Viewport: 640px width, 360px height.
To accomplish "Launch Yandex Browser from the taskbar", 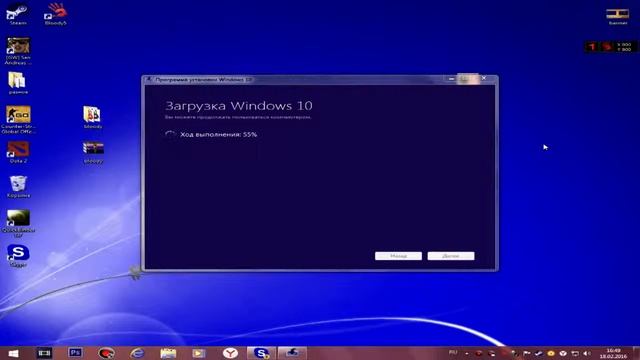I will [x=230, y=353].
